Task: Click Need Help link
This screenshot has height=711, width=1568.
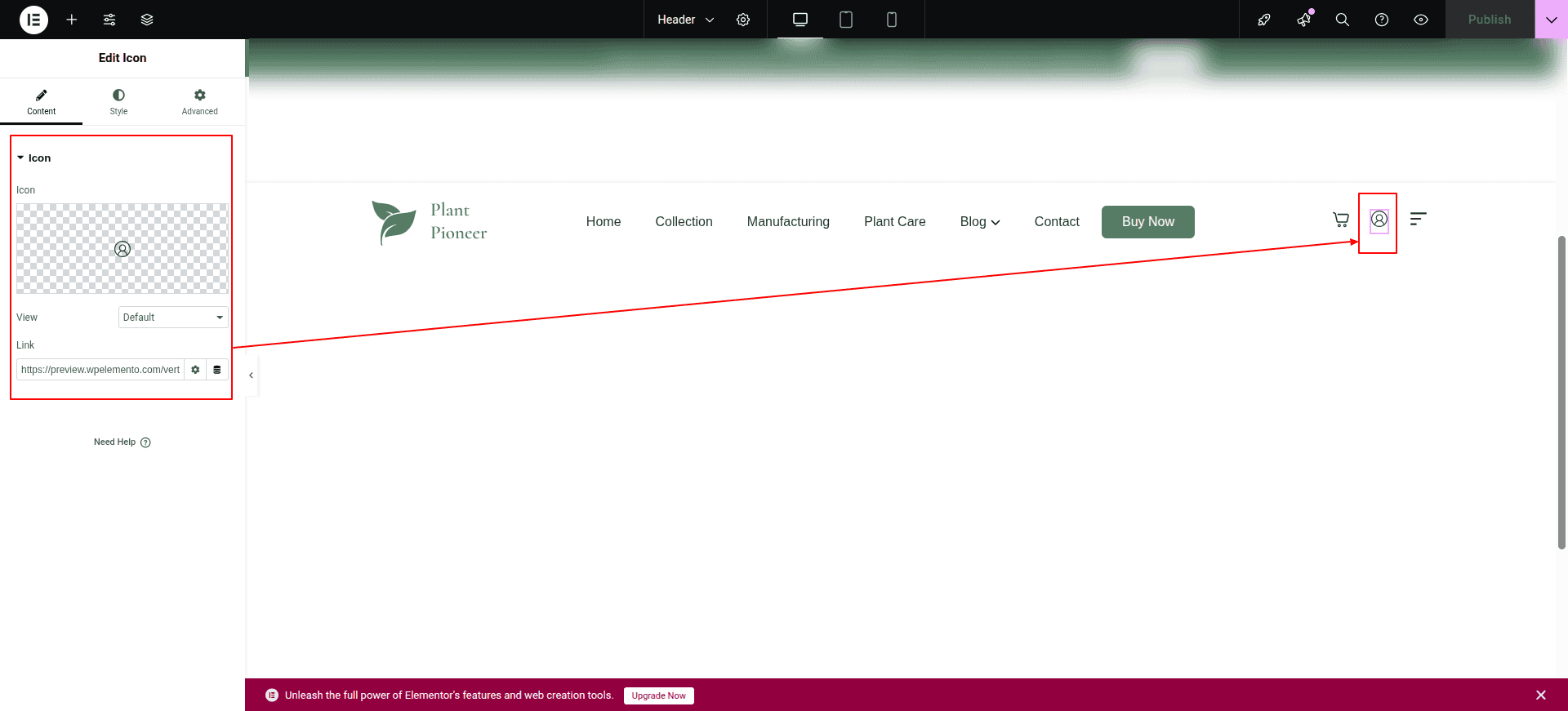Action: pyautogui.click(x=122, y=442)
